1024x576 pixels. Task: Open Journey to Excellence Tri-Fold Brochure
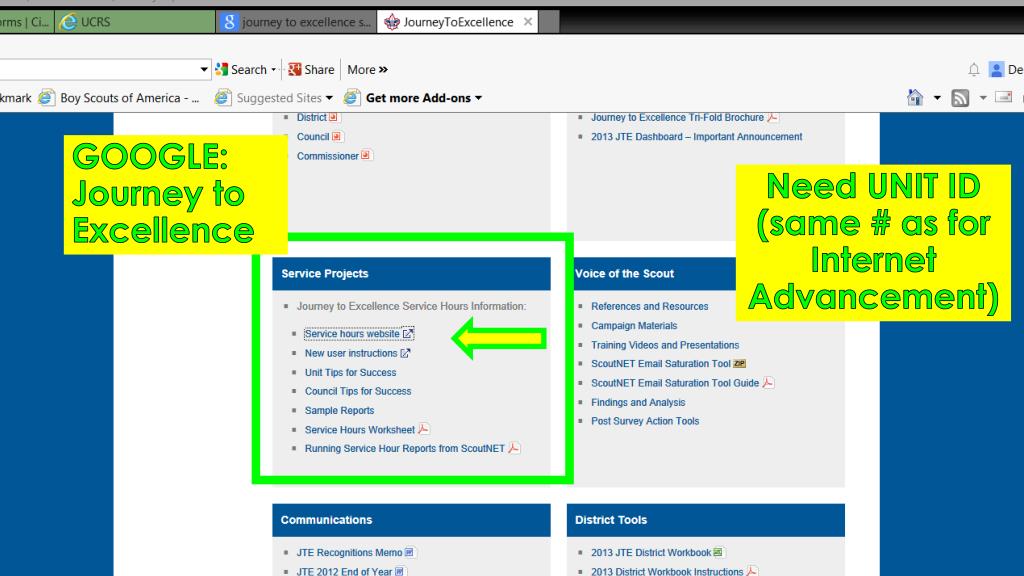click(x=684, y=118)
